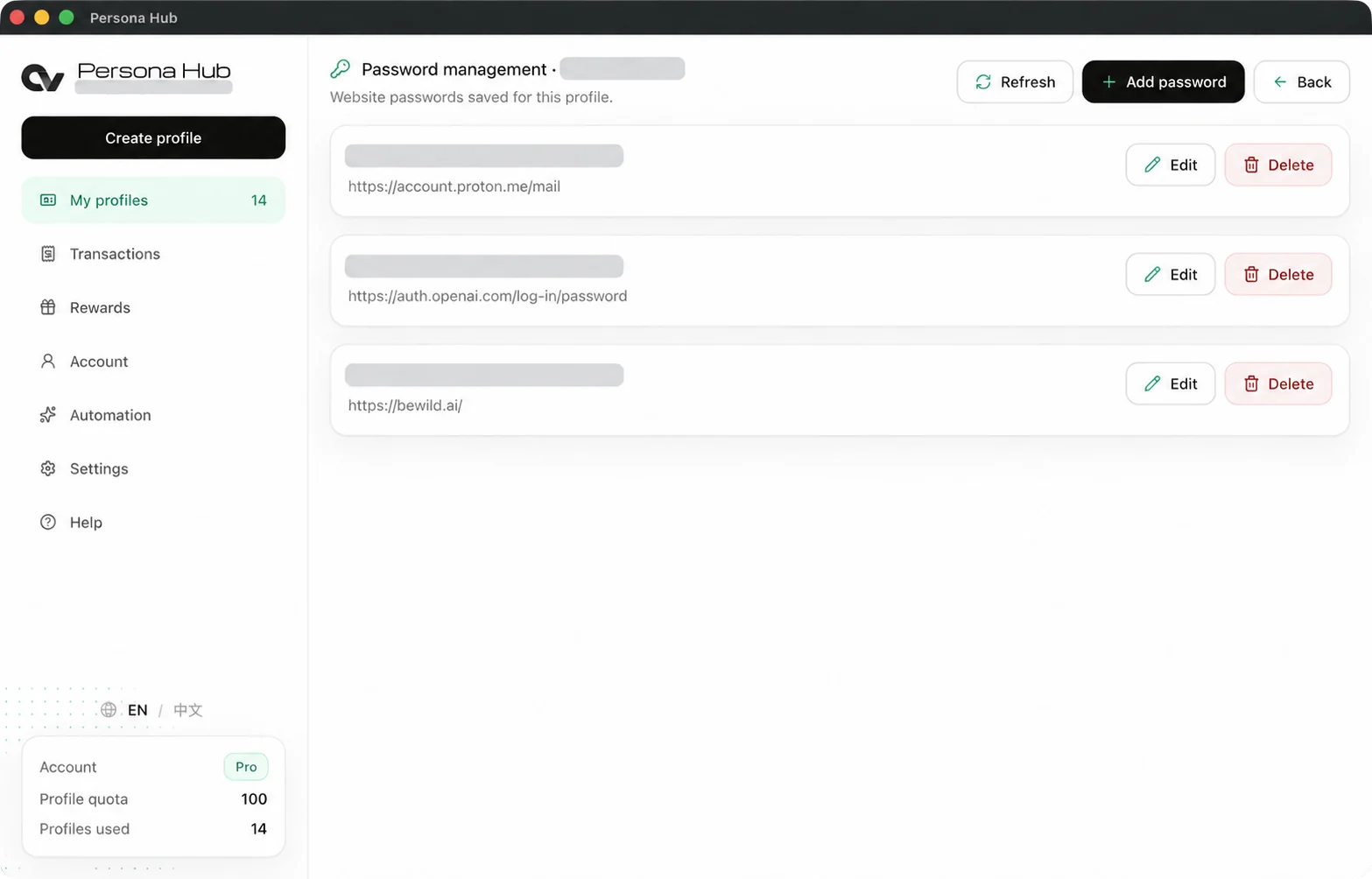Click the Edit button for the auth.openai.com entry
This screenshot has height=879, width=1372.
(x=1170, y=274)
